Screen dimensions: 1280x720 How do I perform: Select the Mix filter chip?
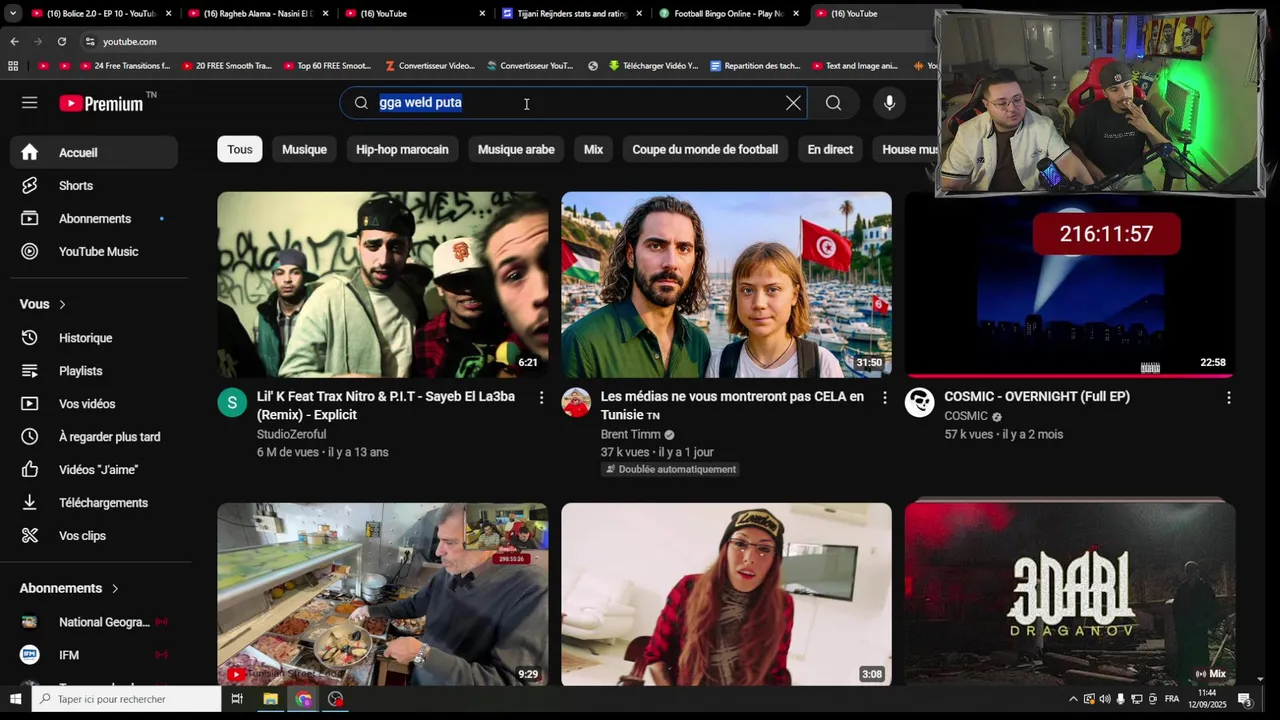(593, 149)
